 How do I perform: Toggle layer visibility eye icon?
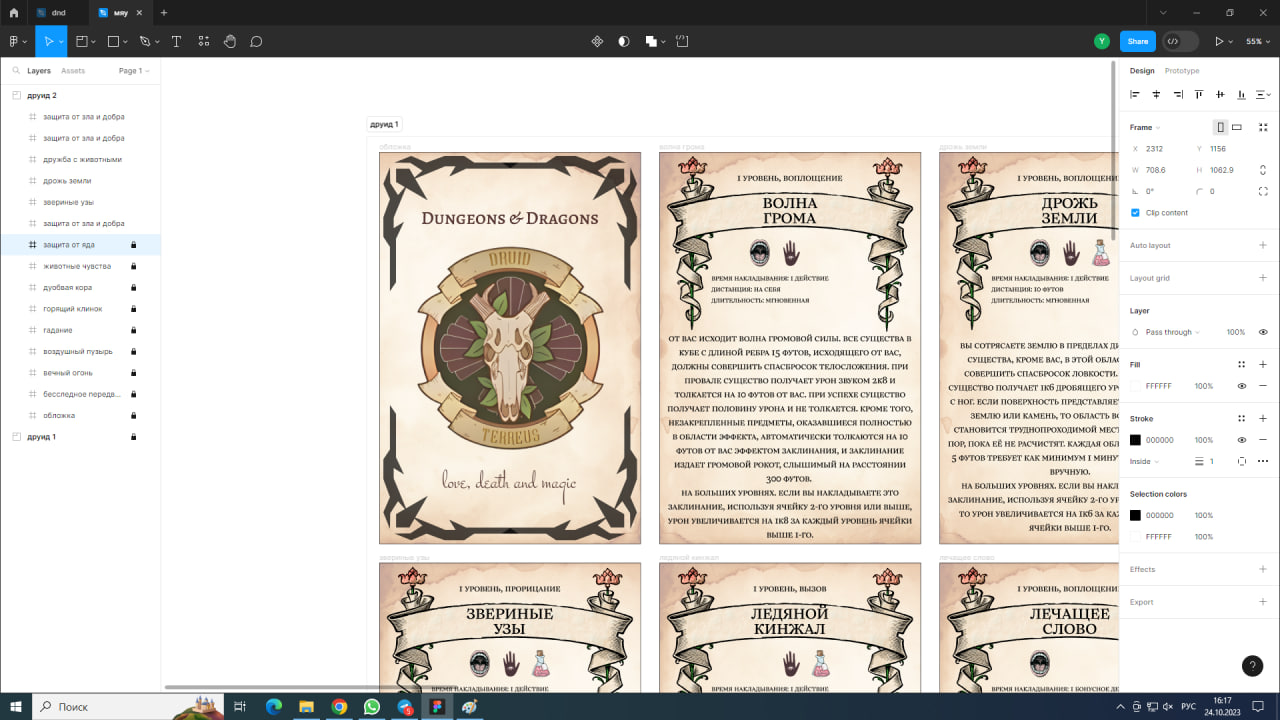[1263, 332]
